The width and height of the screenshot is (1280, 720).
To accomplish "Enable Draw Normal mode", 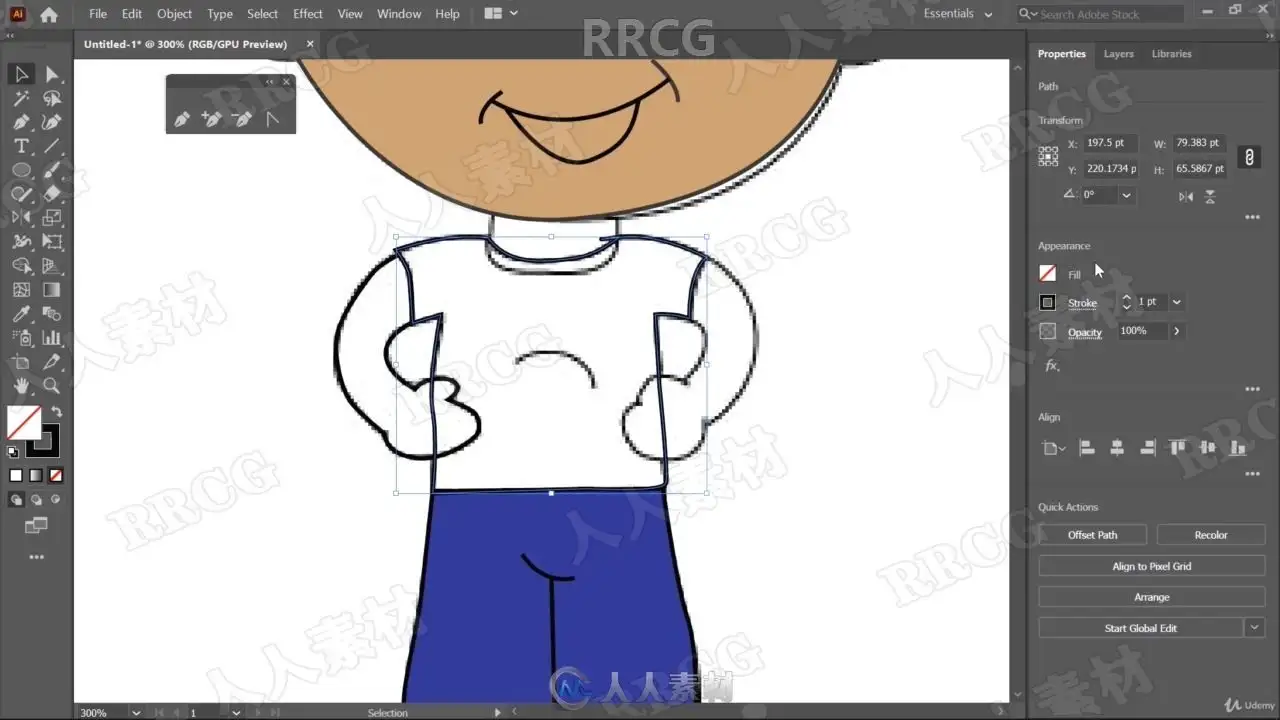I will point(16,499).
